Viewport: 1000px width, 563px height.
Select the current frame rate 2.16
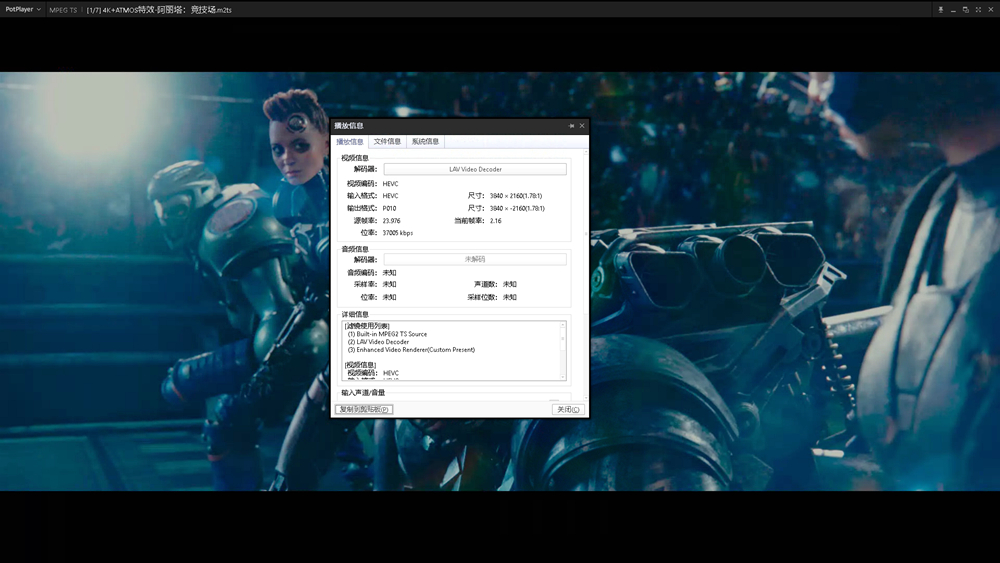(x=496, y=221)
